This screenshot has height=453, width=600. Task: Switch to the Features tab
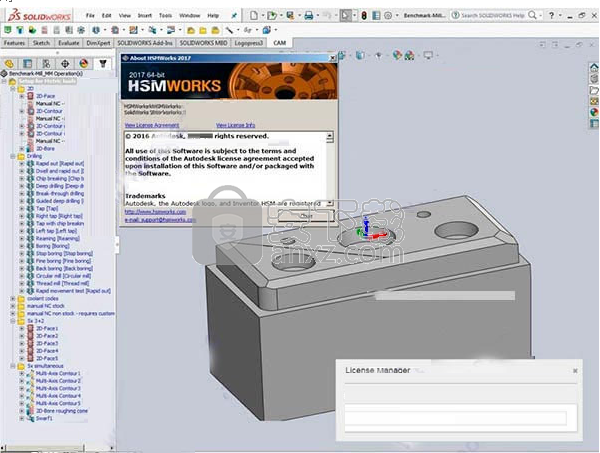14,43
